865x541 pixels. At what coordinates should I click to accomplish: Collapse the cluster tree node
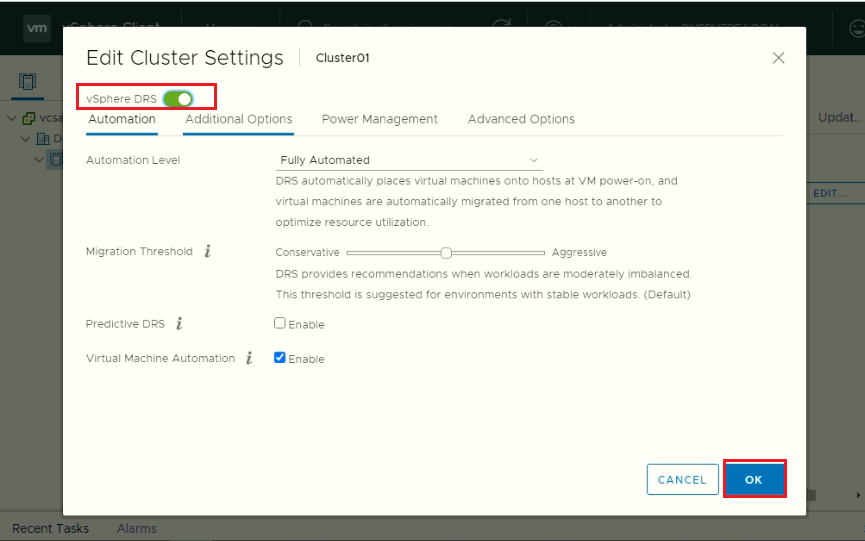39,159
